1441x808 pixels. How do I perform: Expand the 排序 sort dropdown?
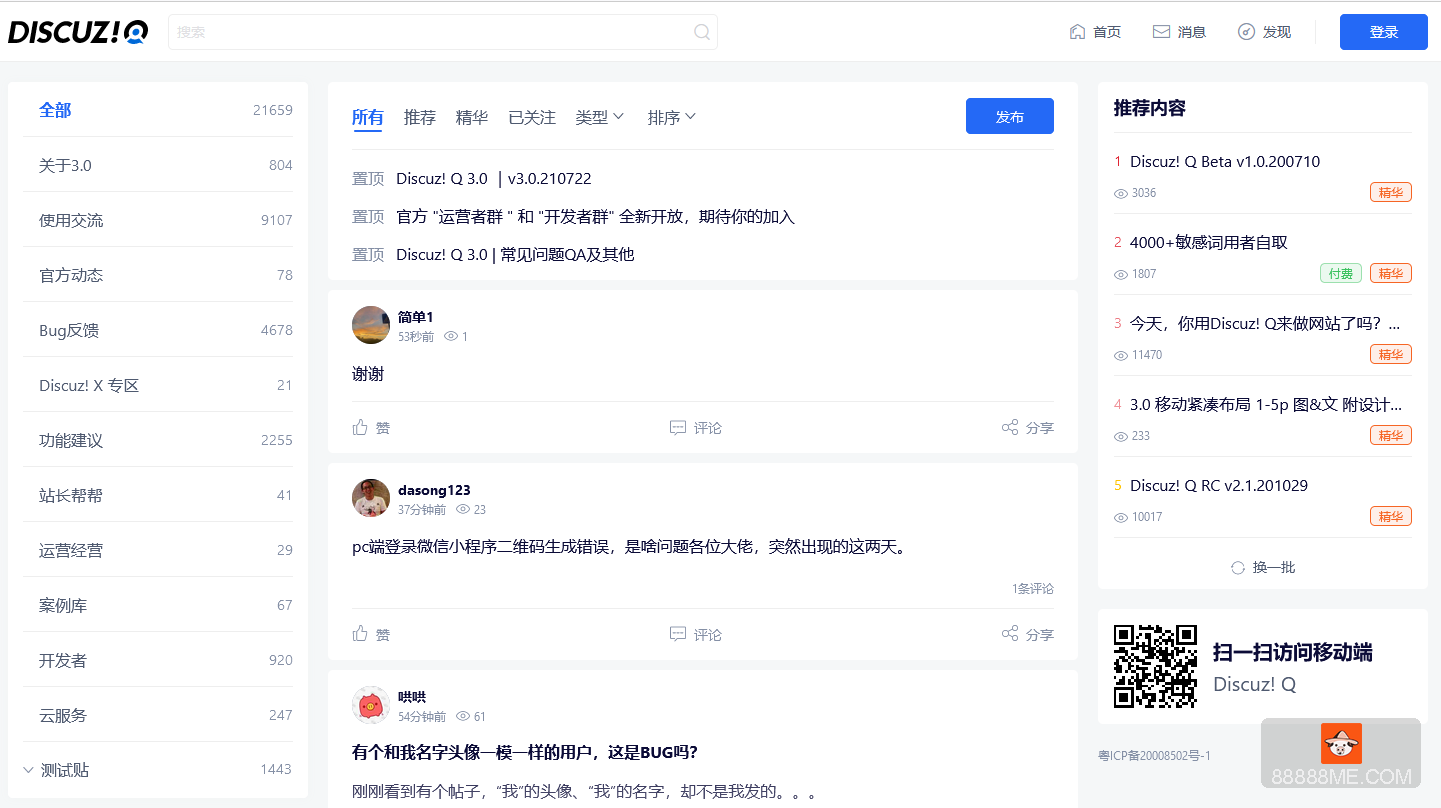pos(672,117)
